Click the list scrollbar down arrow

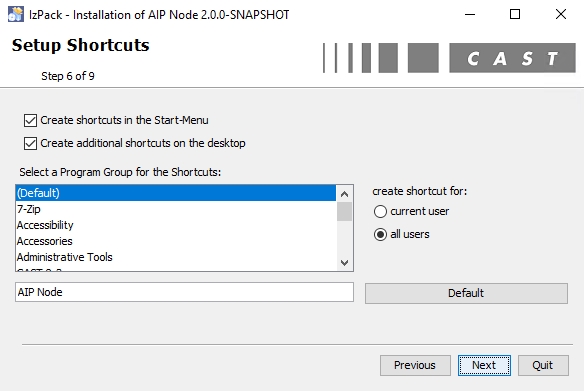point(345,263)
